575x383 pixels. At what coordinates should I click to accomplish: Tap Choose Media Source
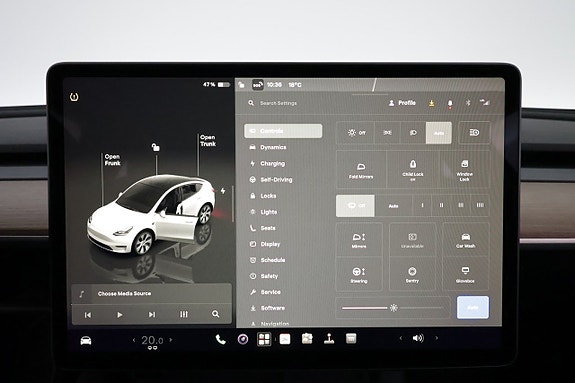pos(124,293)
